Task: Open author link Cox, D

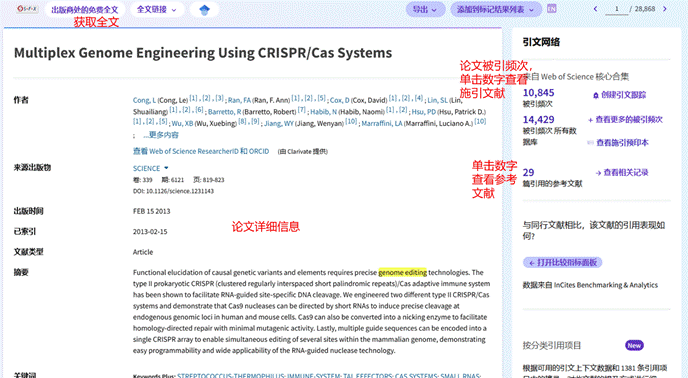Action: pos(340,100)
